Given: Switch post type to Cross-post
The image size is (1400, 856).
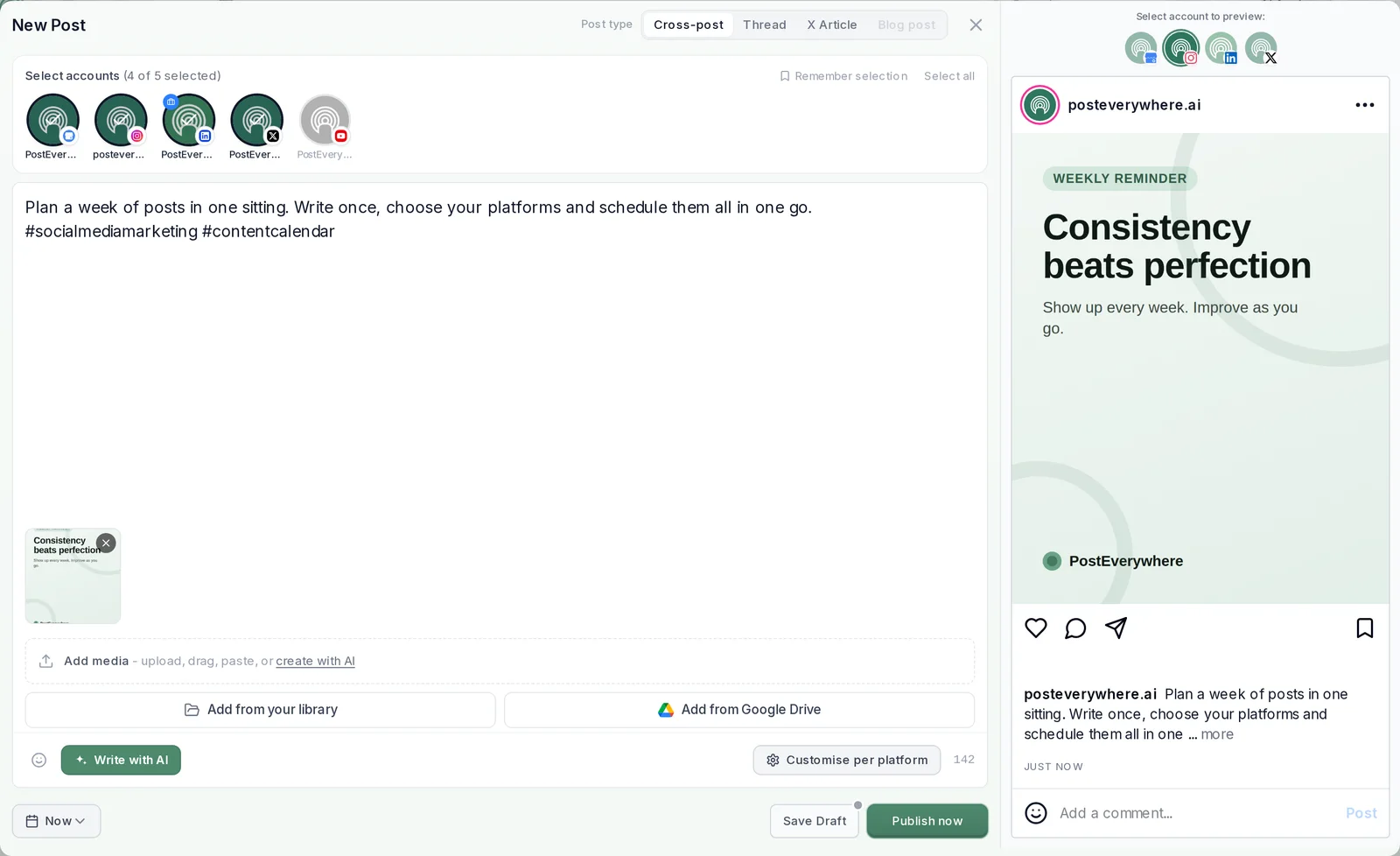Looking at the screenshot, I should pos(689,25).
